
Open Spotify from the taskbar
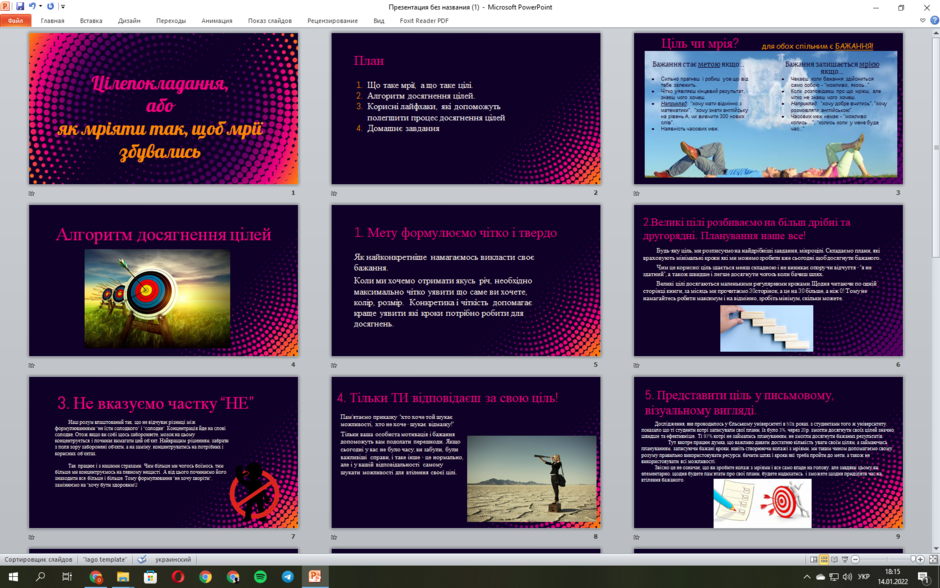(x=260, y=577)
